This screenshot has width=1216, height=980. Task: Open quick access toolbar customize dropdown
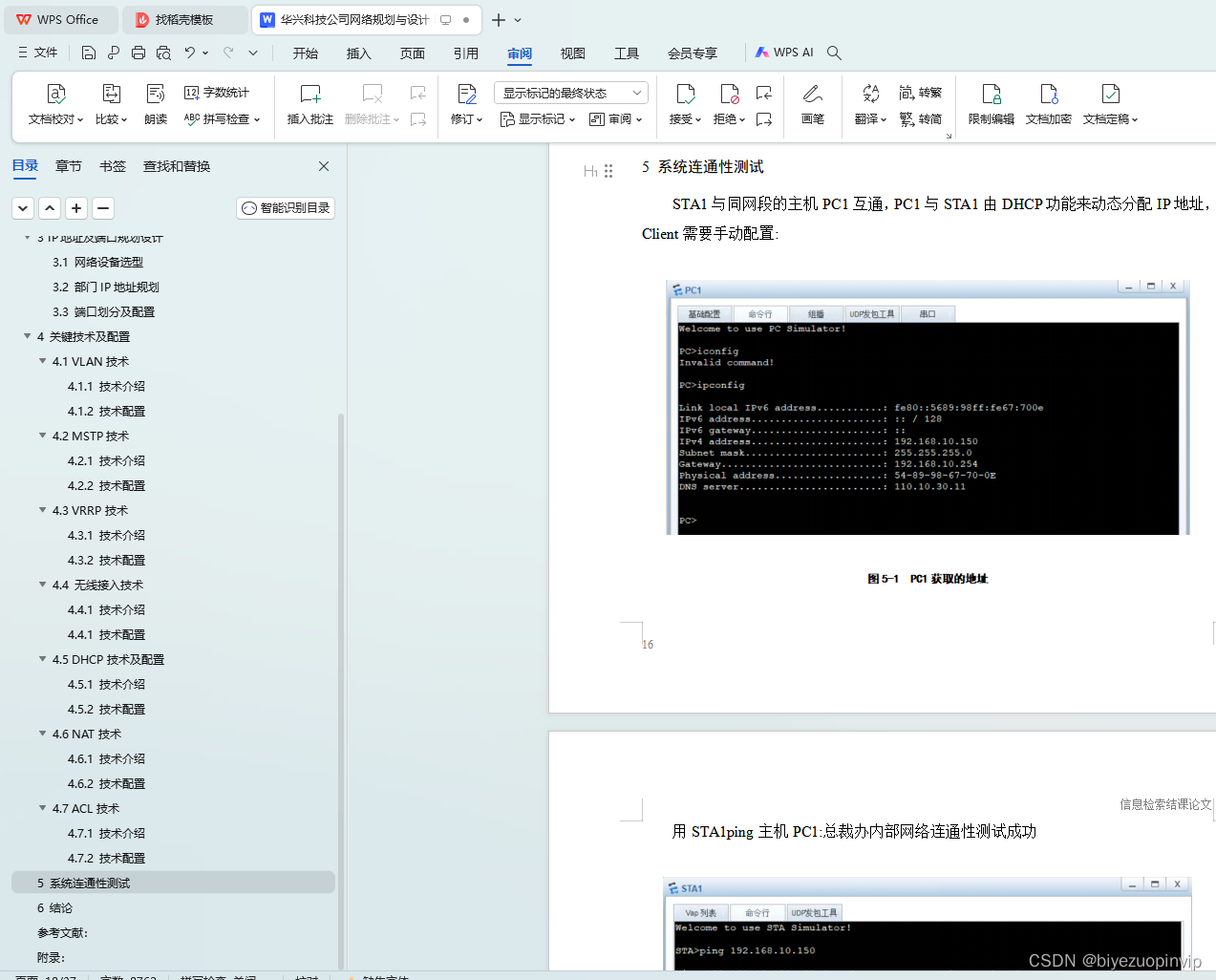253,53
